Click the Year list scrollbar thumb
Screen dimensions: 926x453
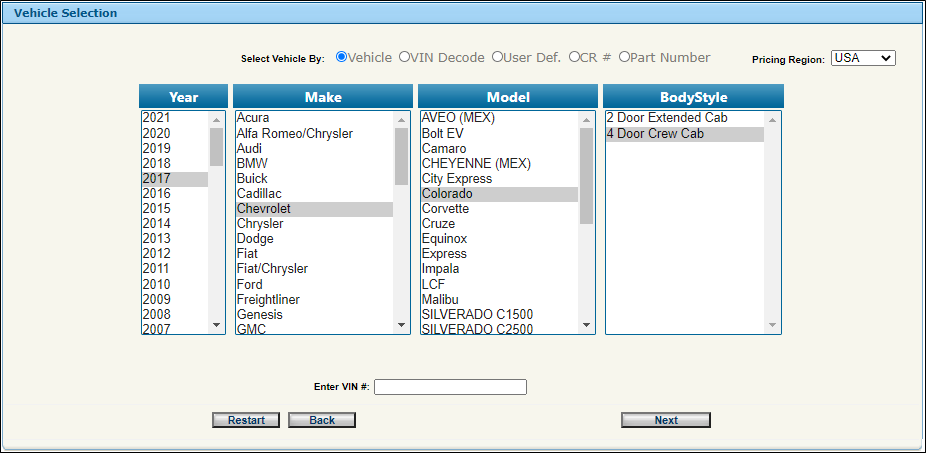[x=216, y=147]
